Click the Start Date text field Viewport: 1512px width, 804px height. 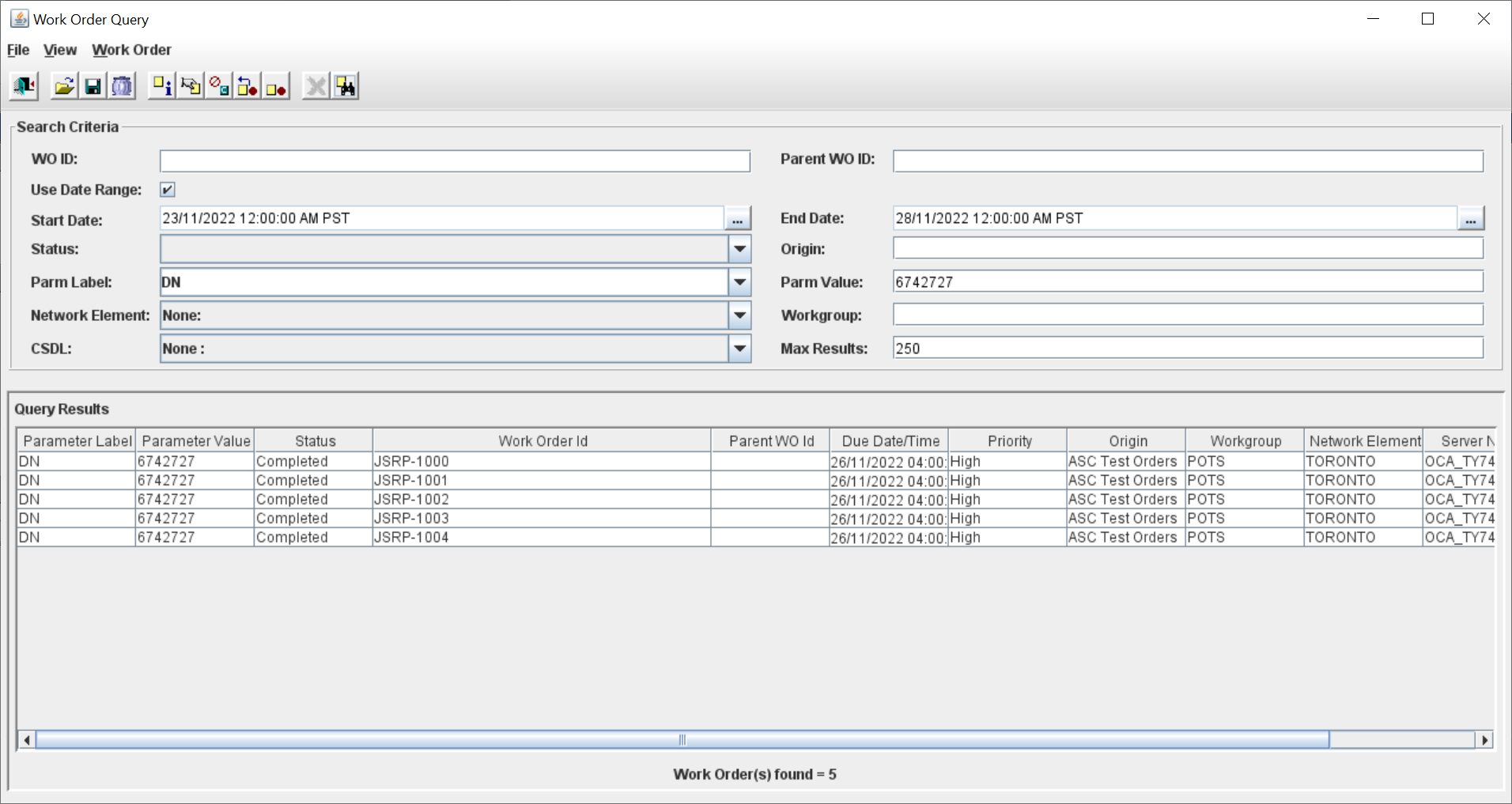click(x=442, y=219)
